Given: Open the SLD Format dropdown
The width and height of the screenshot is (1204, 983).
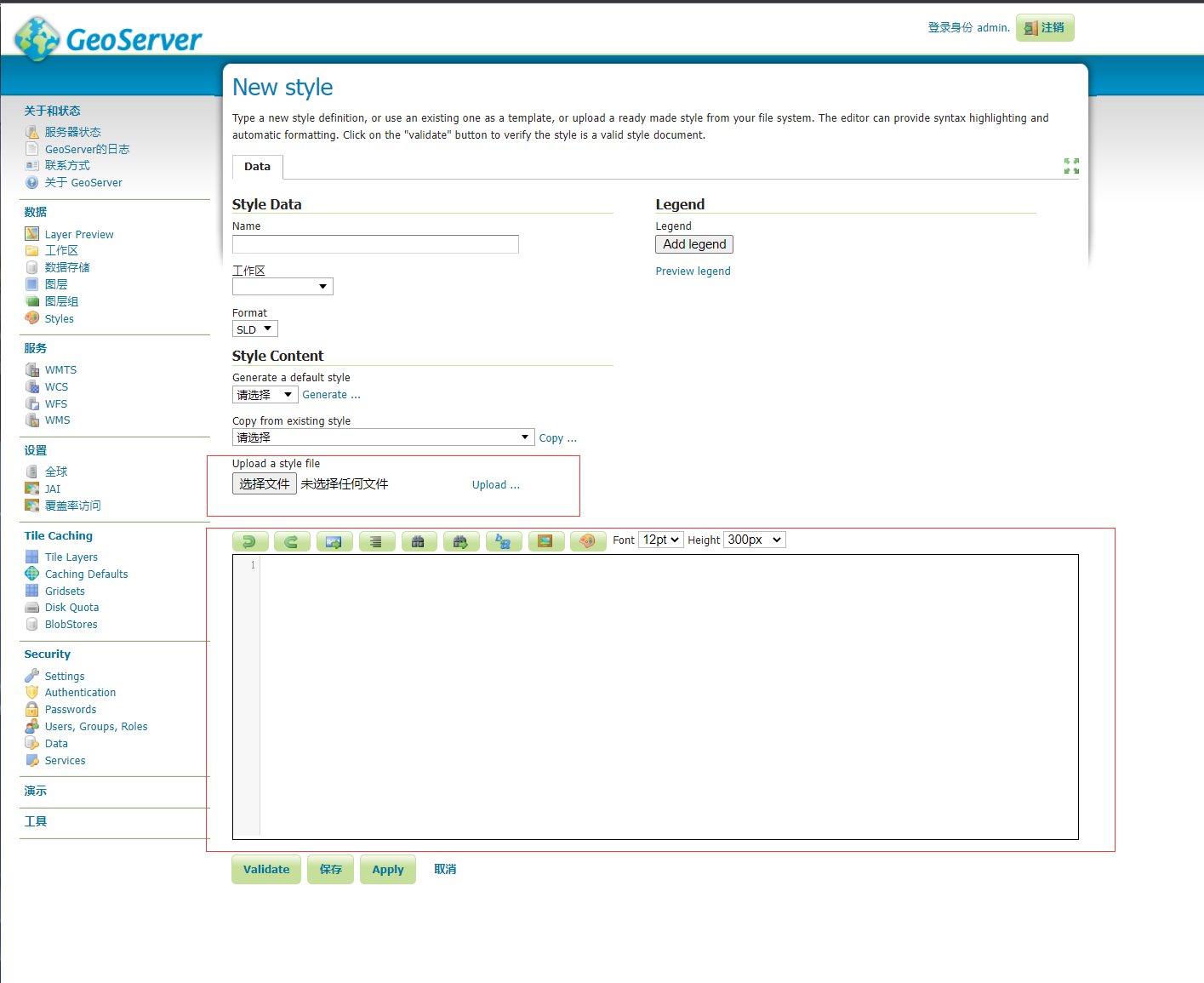Looking at the screenshot, I should pos(254,329).
